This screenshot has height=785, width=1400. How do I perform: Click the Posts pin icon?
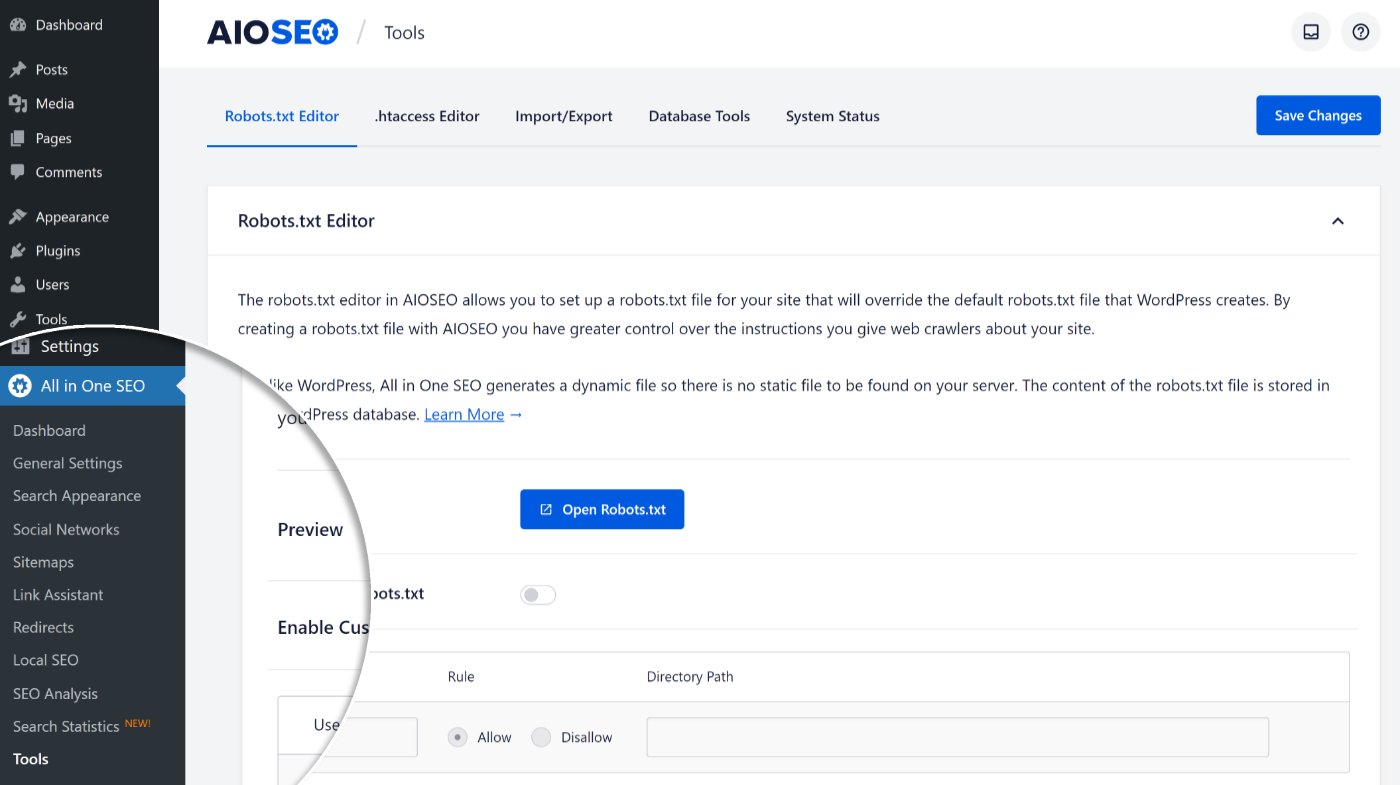pyautogui.click(x=18, y=69)
